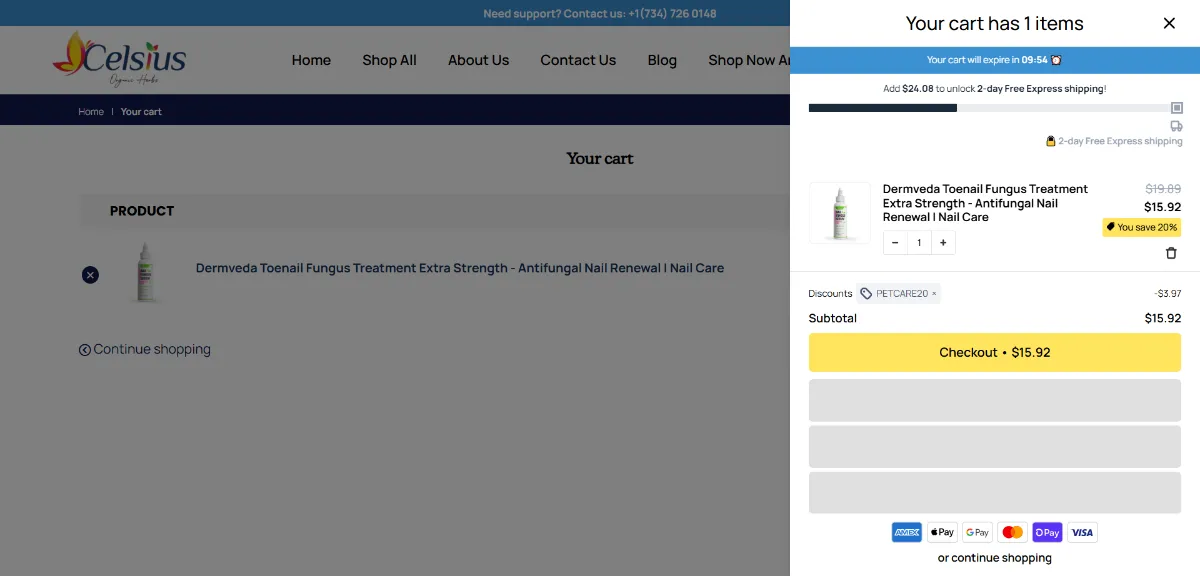Click the Mastercard payment icon
The image size is (1200, 576).
(x=1012, y=532)
